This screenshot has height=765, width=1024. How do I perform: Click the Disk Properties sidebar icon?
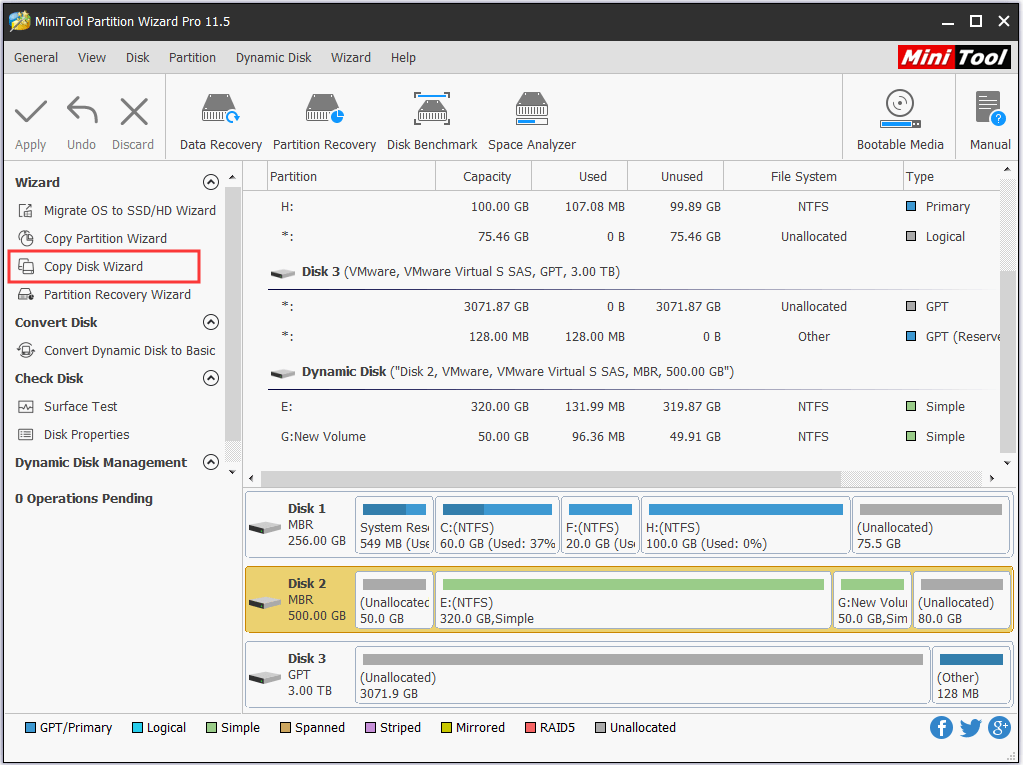pos(26,434)
